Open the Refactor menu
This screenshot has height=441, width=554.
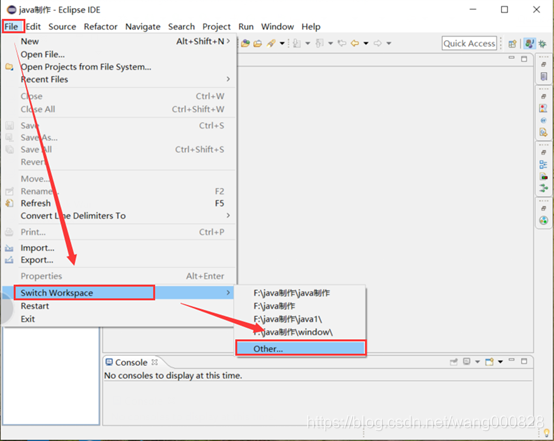click(x=100, y=27)
